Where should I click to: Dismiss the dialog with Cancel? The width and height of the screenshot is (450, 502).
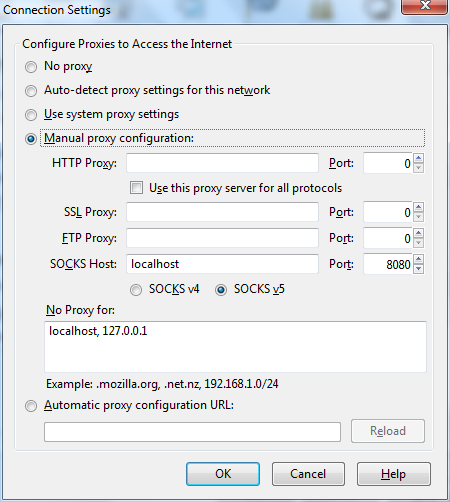pos(308,474)
